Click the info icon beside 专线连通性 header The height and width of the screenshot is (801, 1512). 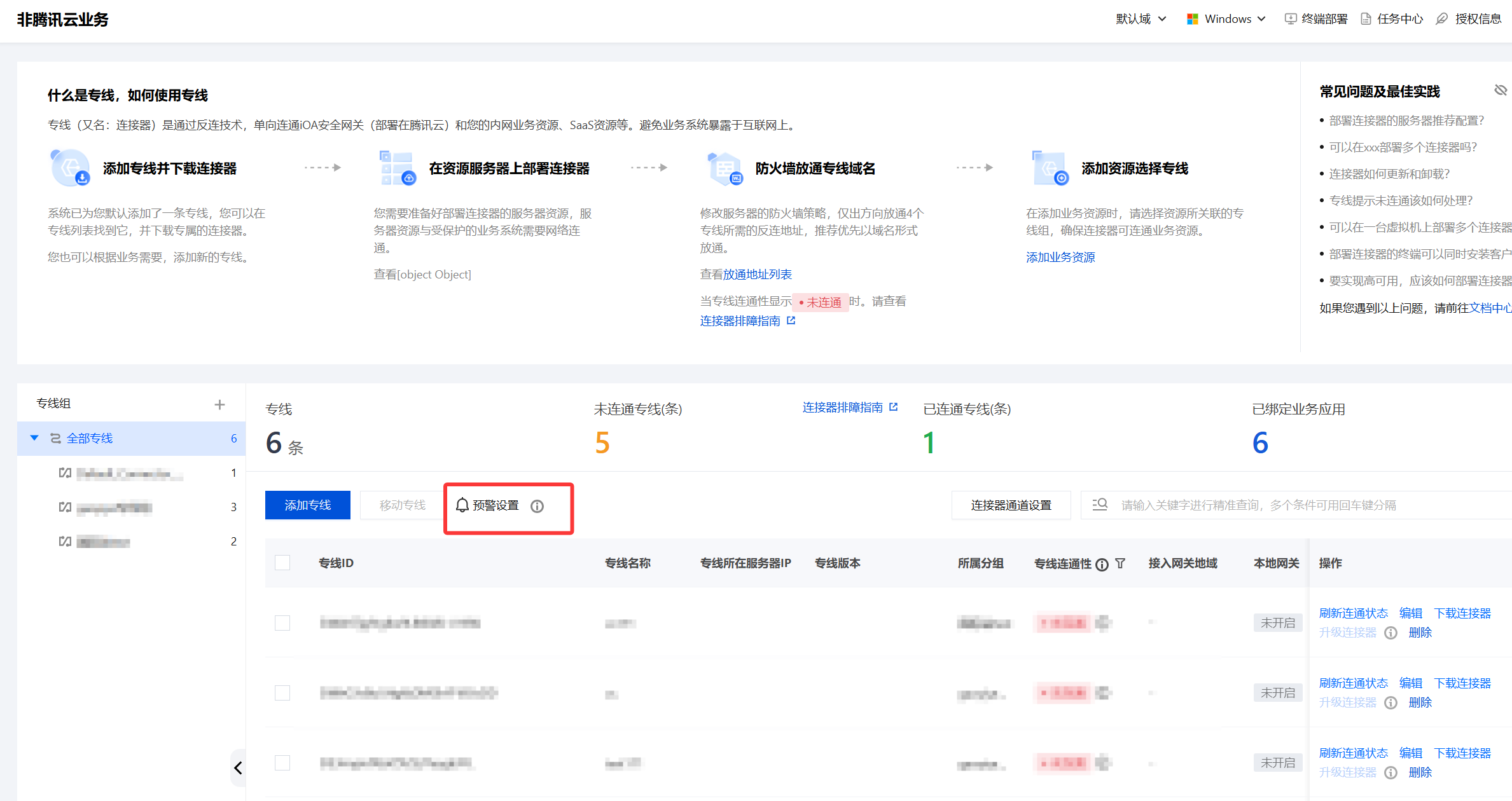click(1102, 564)
